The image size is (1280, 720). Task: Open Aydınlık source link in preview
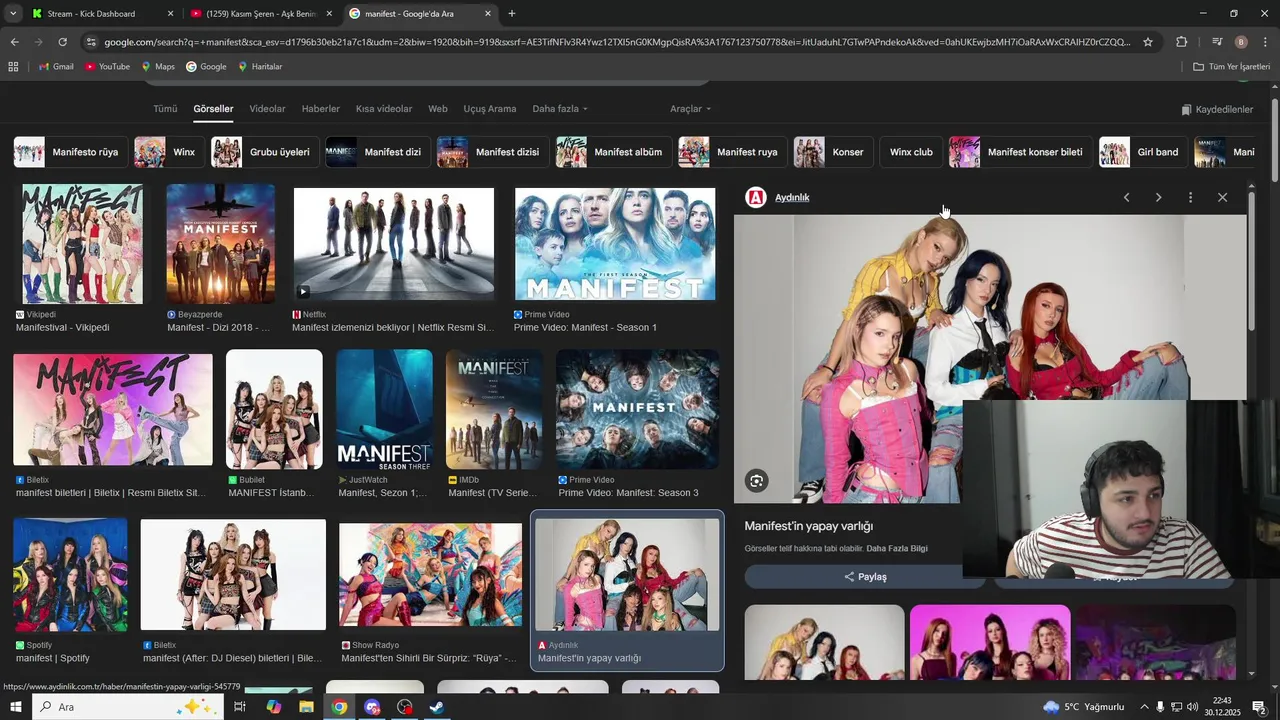792,198
